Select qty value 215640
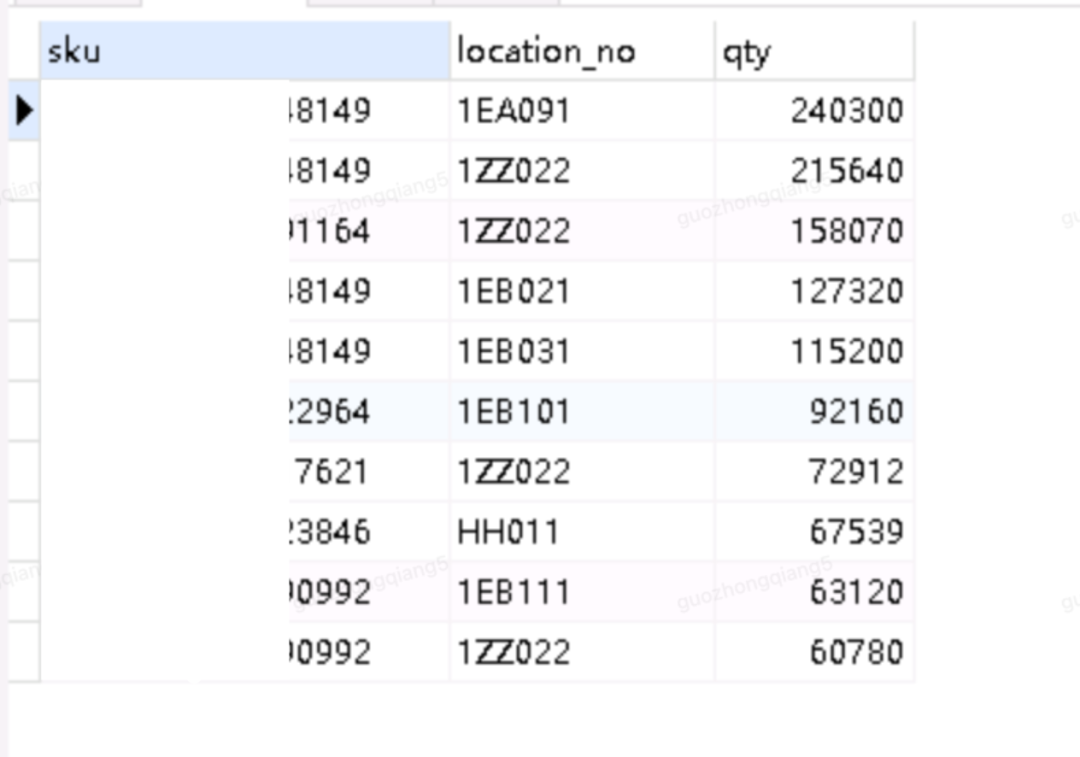Image resolution: width=1080 pixels, height=757 pixels. pyautogui.click(x=815, y=171)
